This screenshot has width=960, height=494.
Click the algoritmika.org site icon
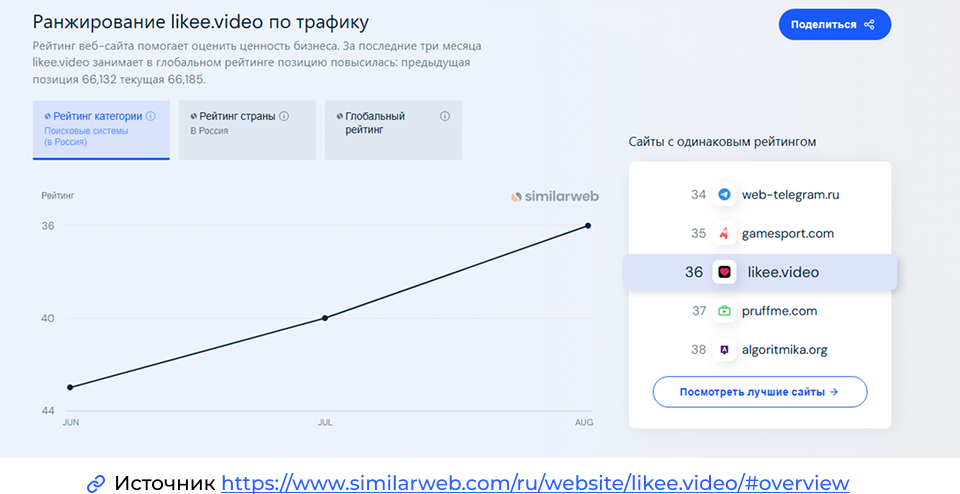[724, 350]
